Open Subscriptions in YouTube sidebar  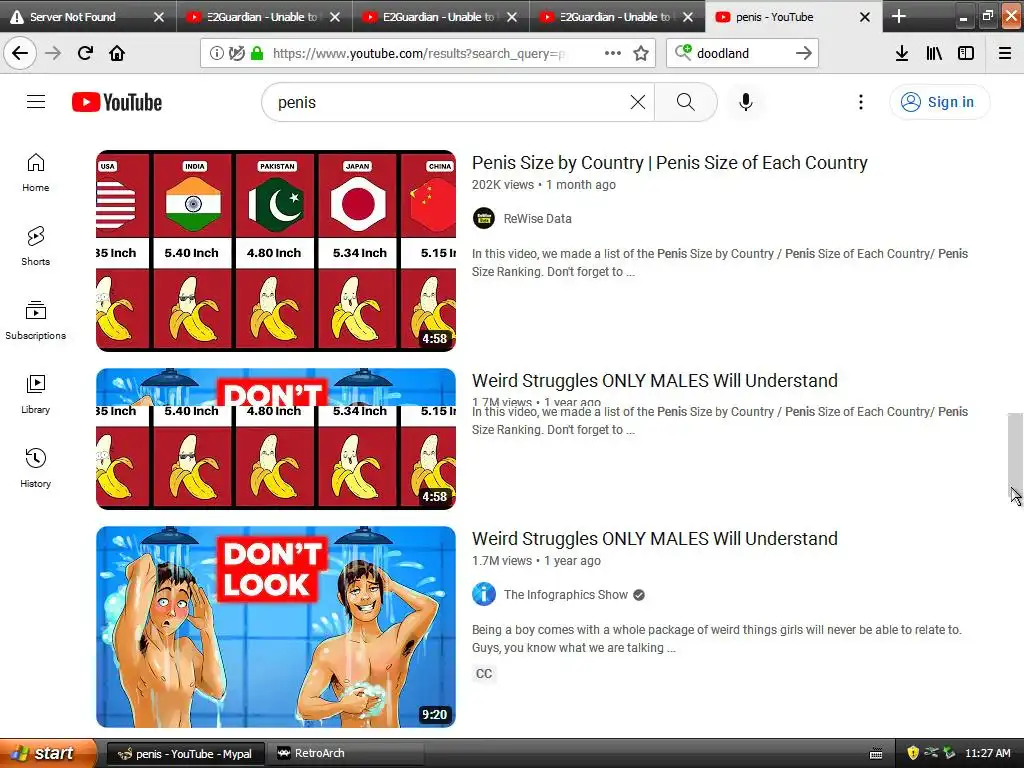click(x=36, y=320)
